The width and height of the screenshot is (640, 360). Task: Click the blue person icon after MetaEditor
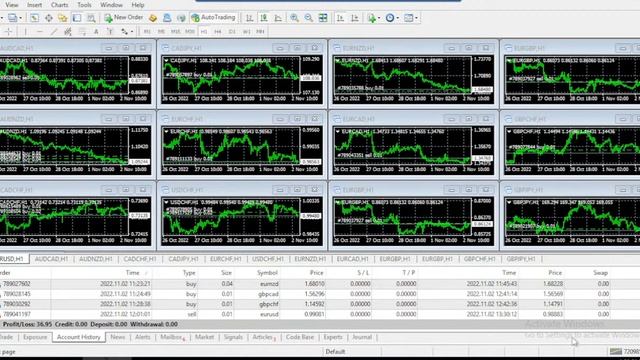click(167, 18)
